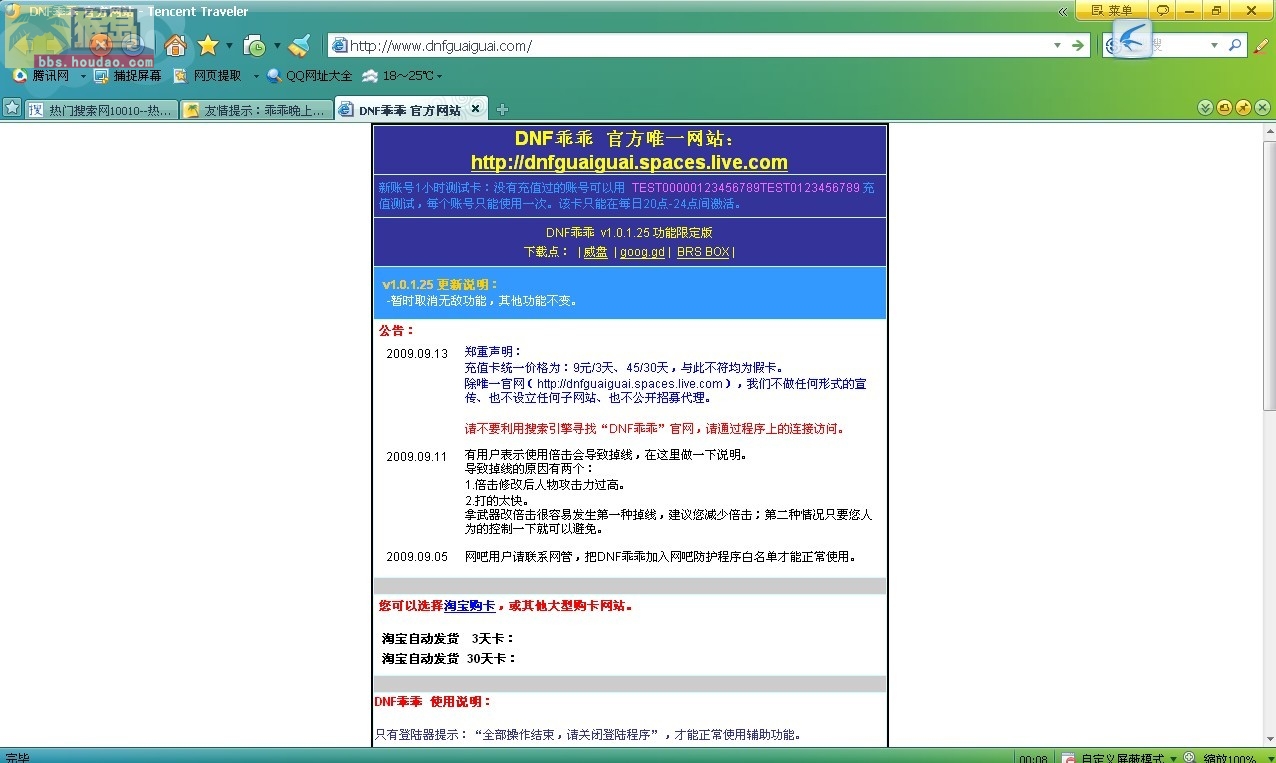This screenshot has width=1276, height=763.
Task: Click the 2009.09.13 announcement date
Action: 417,353
